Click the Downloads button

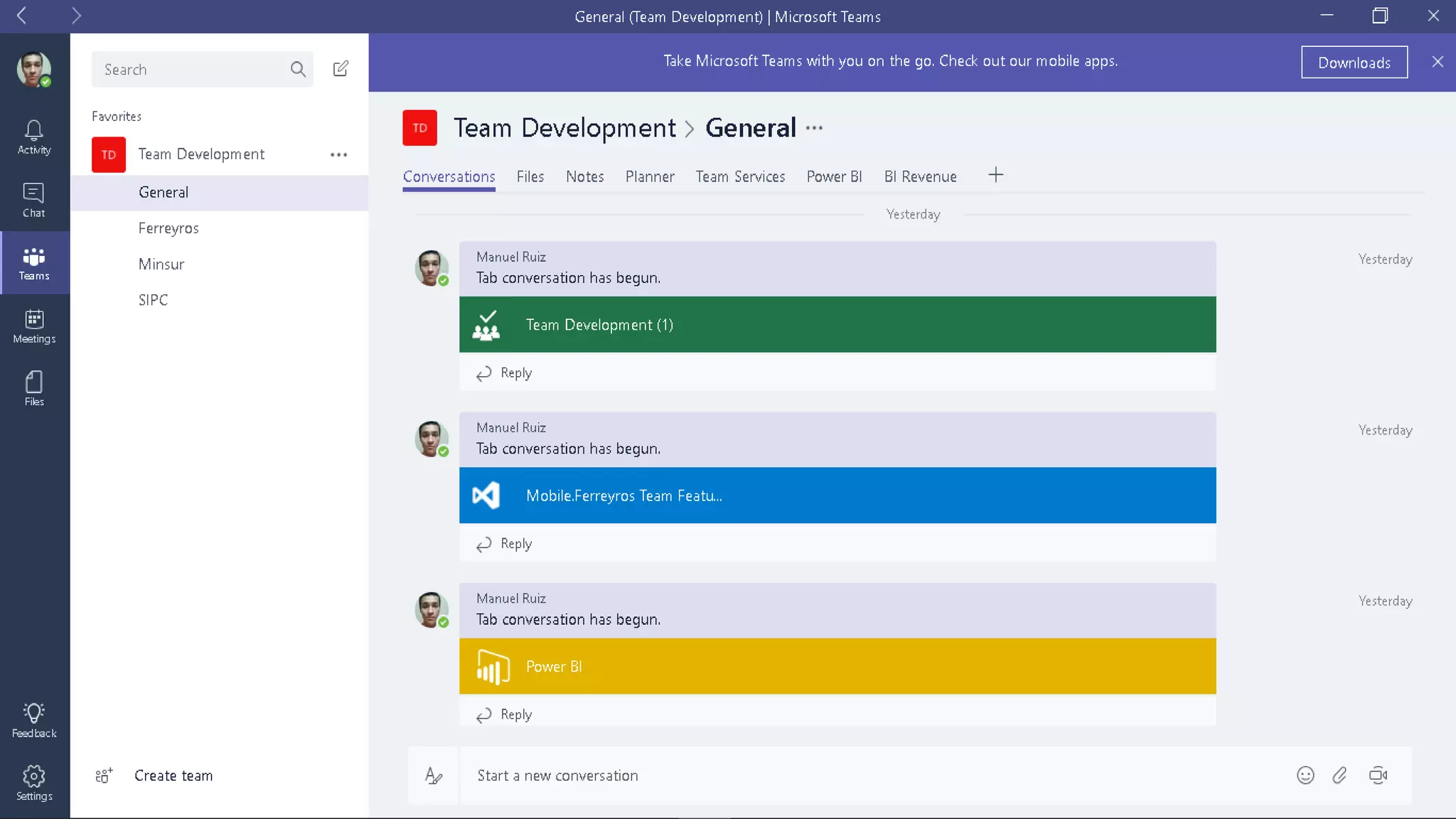(x=1354, y=63)
